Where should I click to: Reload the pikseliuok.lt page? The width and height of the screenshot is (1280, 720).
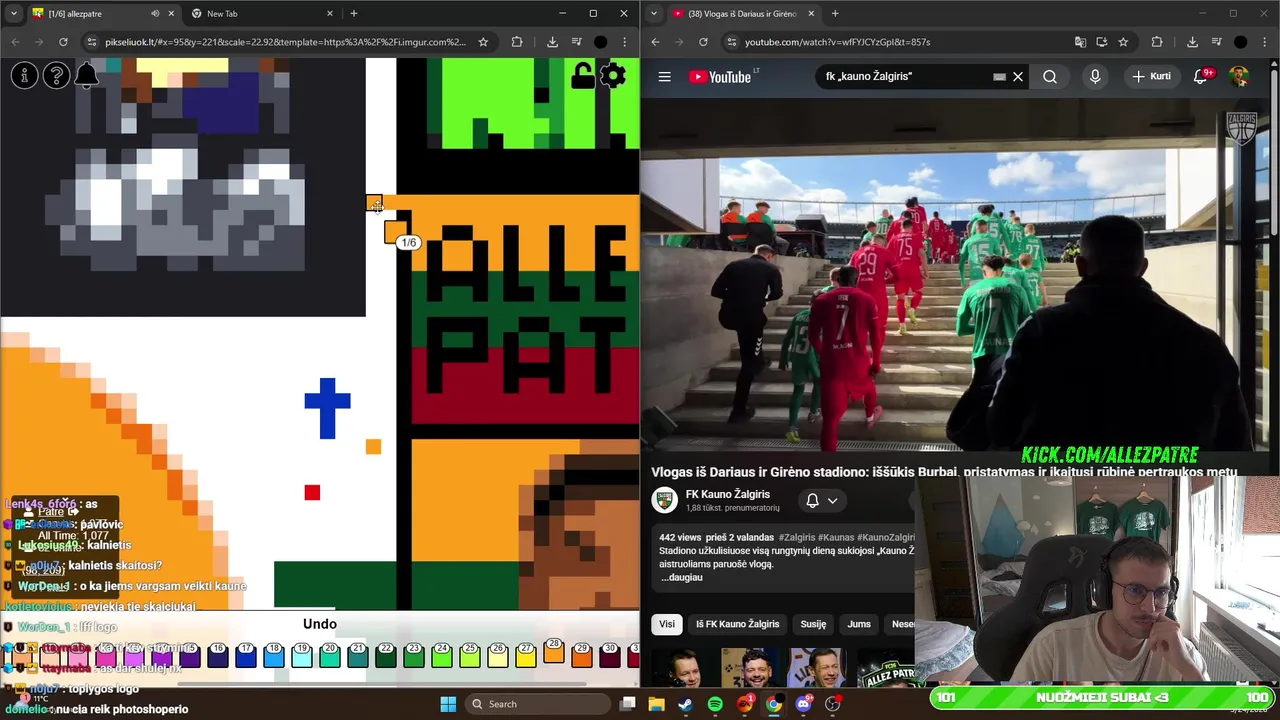click(x=63, y=42)
